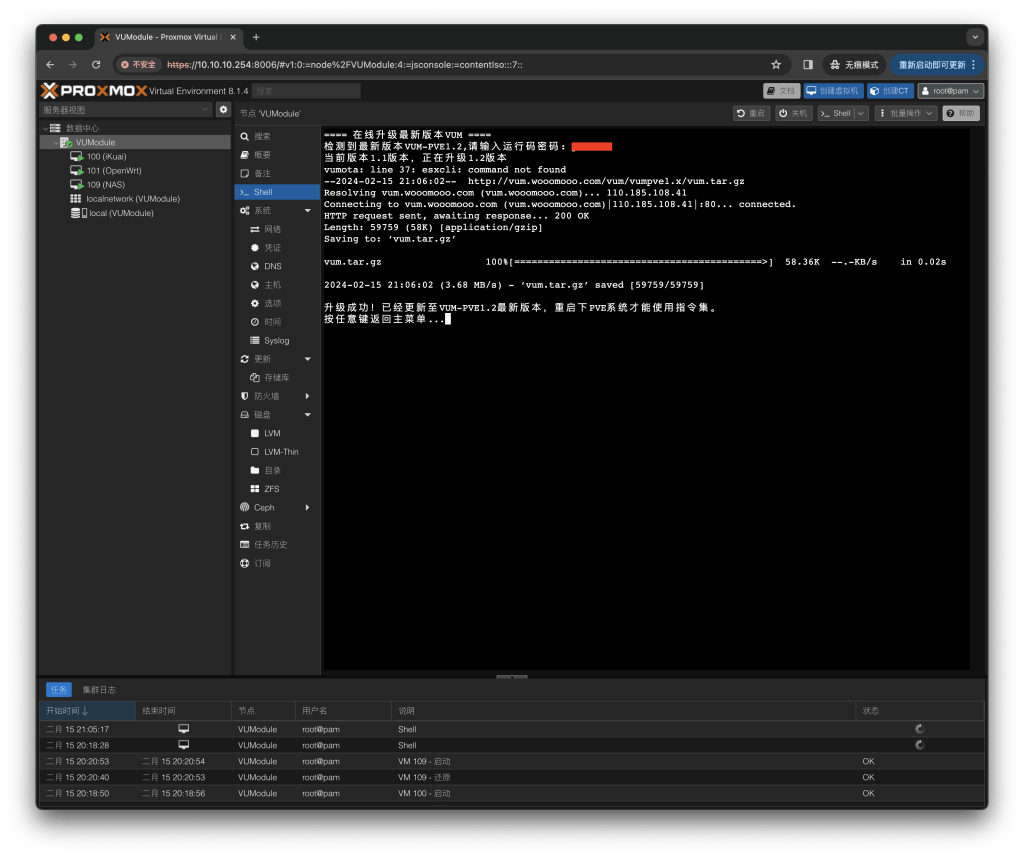
Task: Switch to the 集群日志 cluster log tab
Action: [99, 690]
